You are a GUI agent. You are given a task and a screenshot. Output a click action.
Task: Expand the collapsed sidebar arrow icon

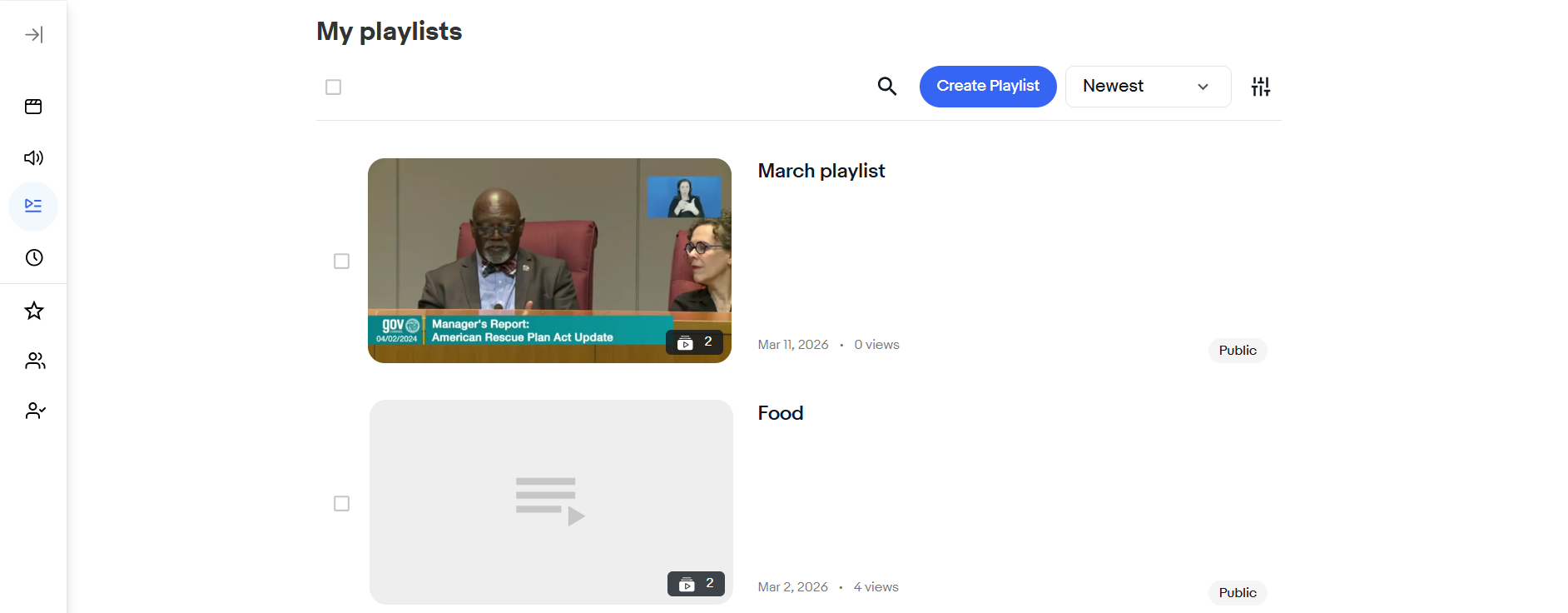[34, 34]
